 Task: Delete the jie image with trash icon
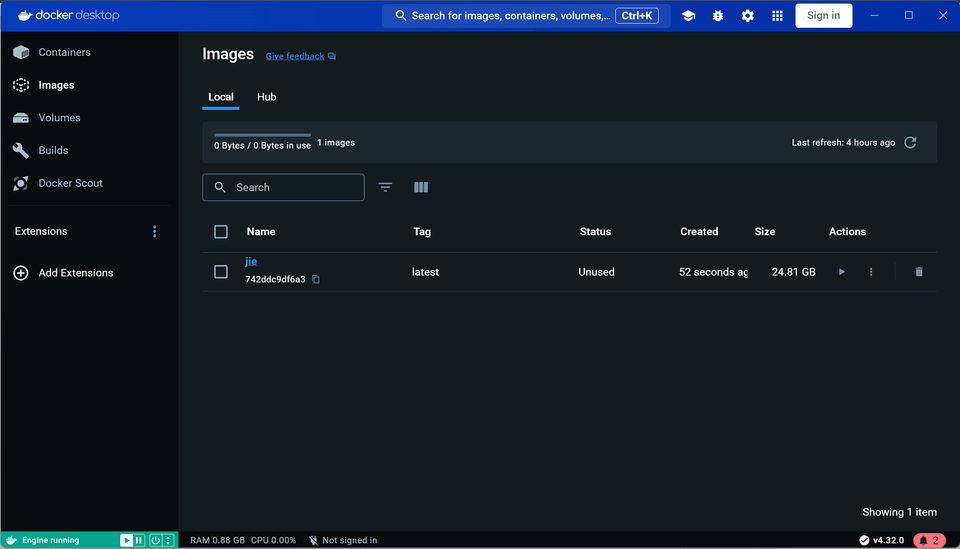pos(919,272)
